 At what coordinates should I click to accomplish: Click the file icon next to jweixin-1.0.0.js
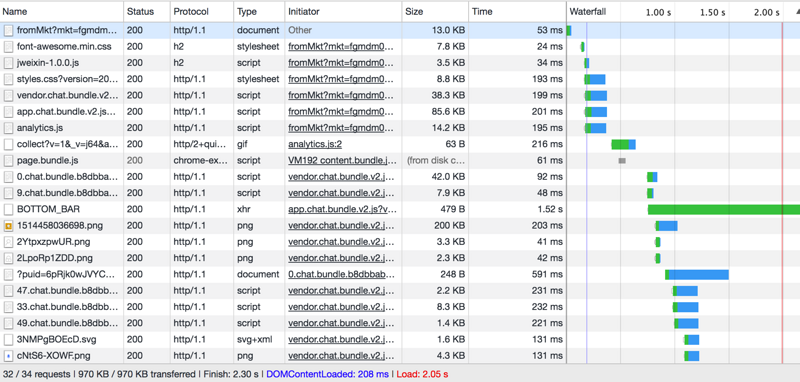coord(8,63)
